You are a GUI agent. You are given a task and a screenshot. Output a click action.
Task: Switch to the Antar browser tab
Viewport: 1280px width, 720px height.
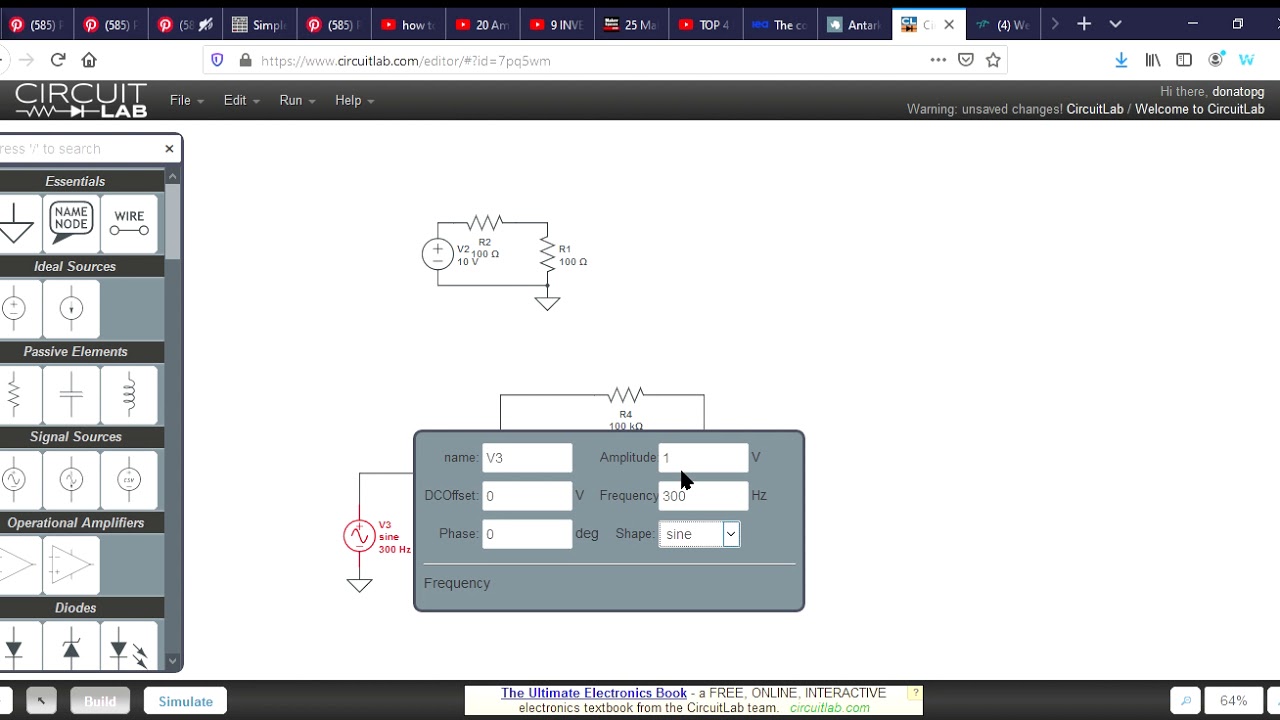coord(854,25)
